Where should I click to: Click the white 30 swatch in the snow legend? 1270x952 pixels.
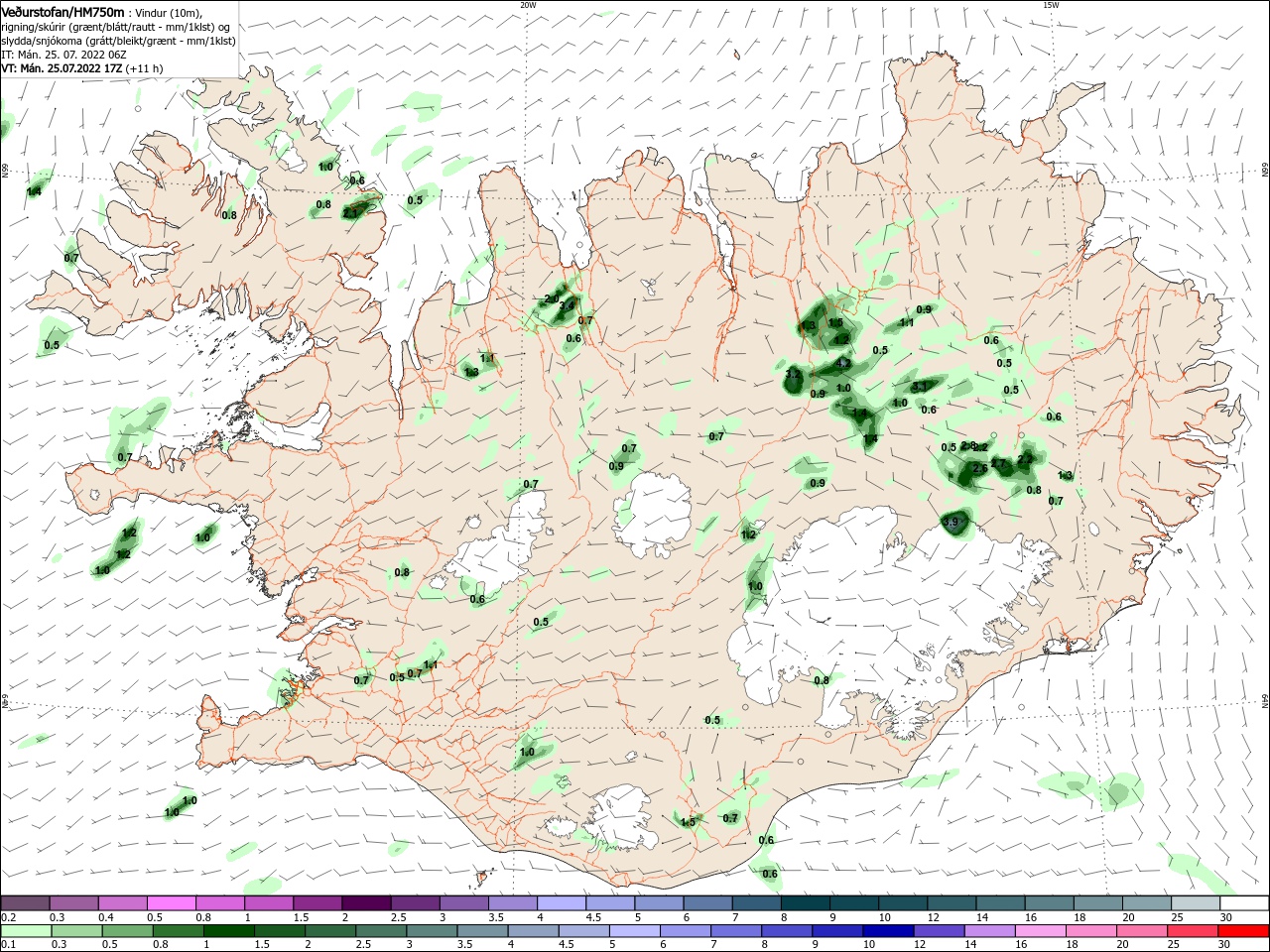coord(1244,902)
